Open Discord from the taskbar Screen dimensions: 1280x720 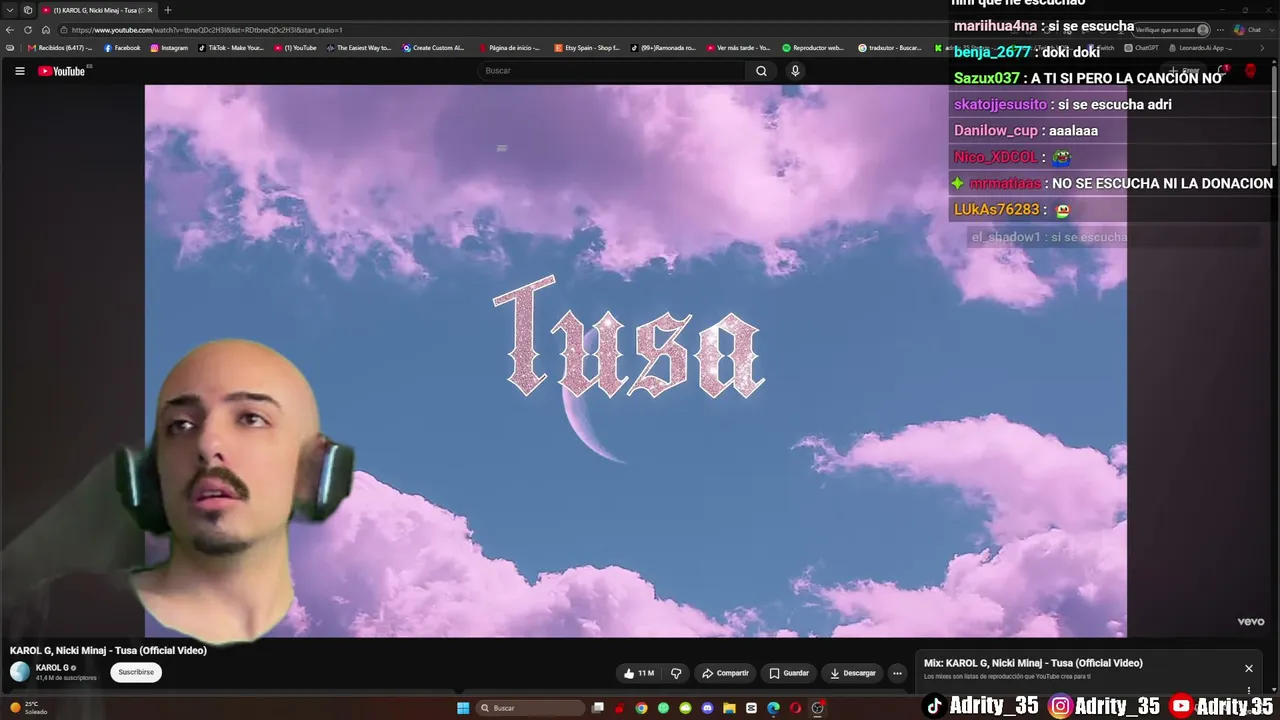pyautogui.click(x=707, y=708)
